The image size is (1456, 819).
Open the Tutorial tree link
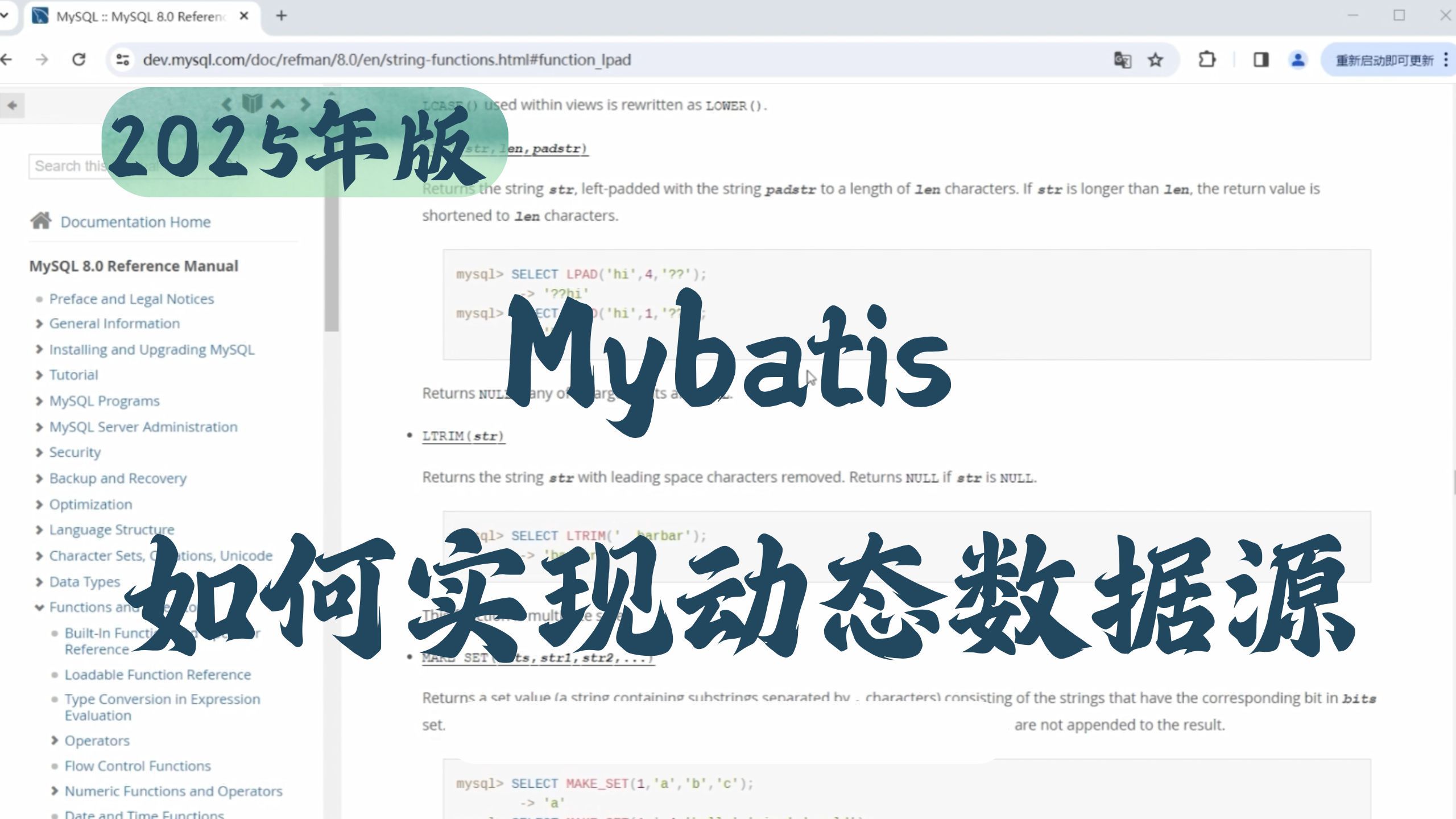coord(73,375)
